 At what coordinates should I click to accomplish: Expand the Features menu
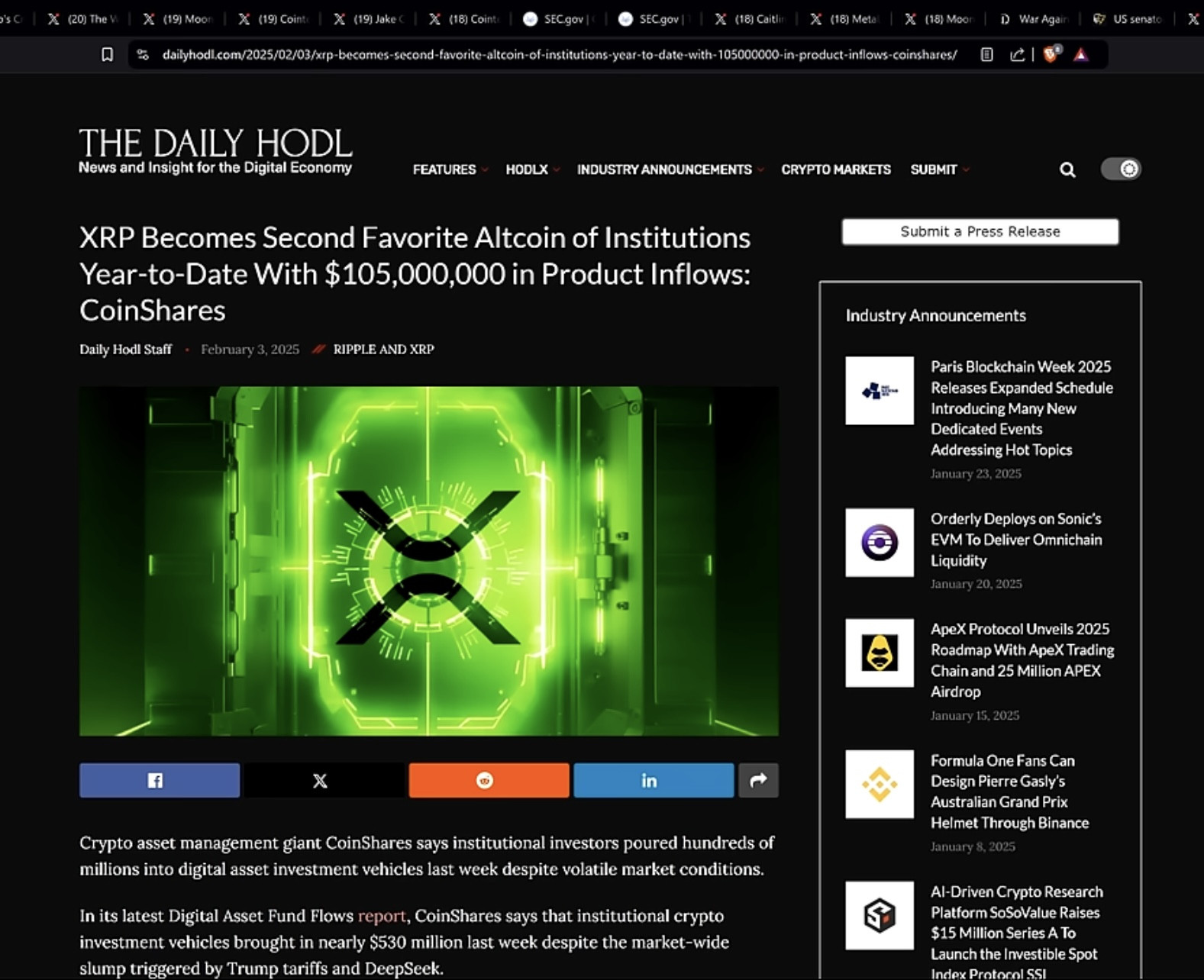[450, 169]
